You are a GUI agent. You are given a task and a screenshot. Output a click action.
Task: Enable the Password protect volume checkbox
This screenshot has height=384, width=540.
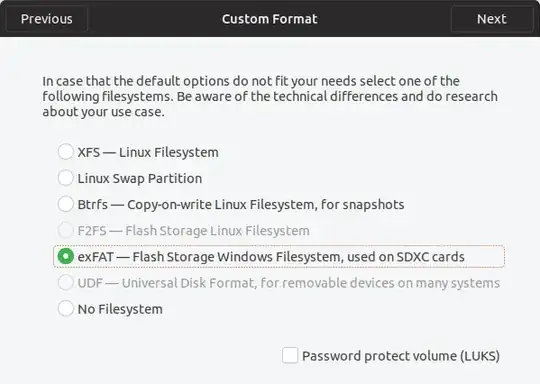(x=290, y=355)
